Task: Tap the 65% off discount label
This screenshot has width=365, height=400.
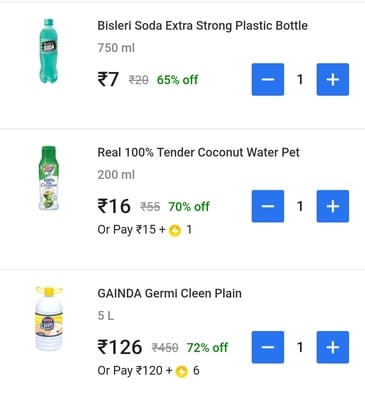Action: (x=177, y=80)
